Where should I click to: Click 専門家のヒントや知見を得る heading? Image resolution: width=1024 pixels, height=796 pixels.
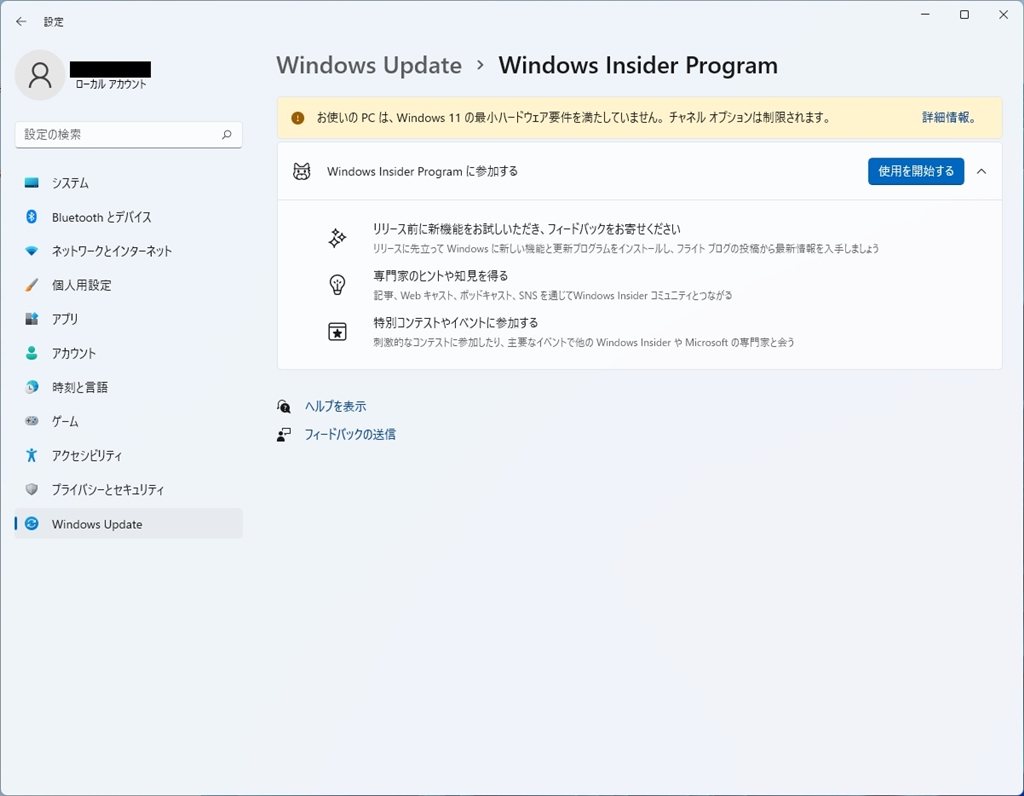441,276
